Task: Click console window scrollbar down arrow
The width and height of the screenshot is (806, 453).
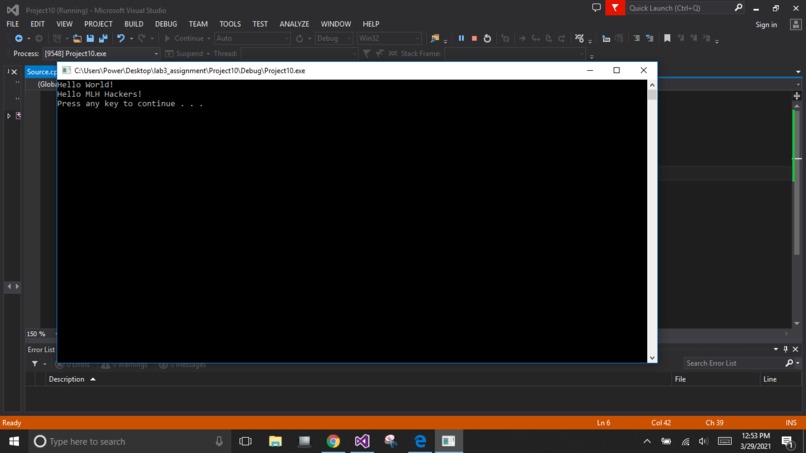Action: [652, 358]
